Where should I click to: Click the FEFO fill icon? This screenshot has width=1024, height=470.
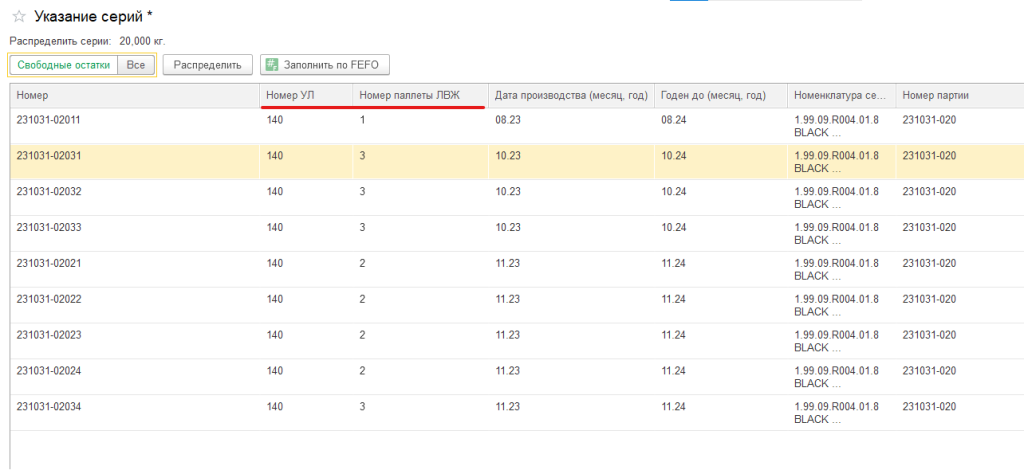[273, 65]
